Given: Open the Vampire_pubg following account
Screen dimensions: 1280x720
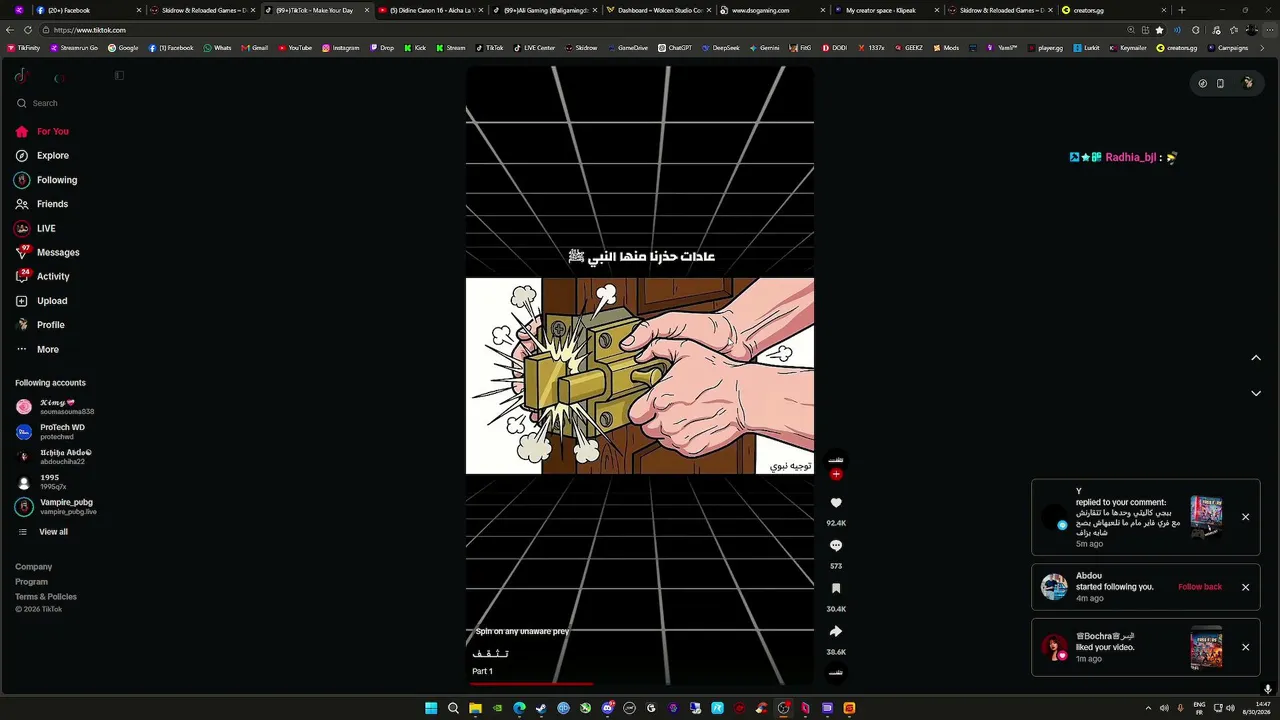Looking at the screenshot, I should click(x=57, y=507).
